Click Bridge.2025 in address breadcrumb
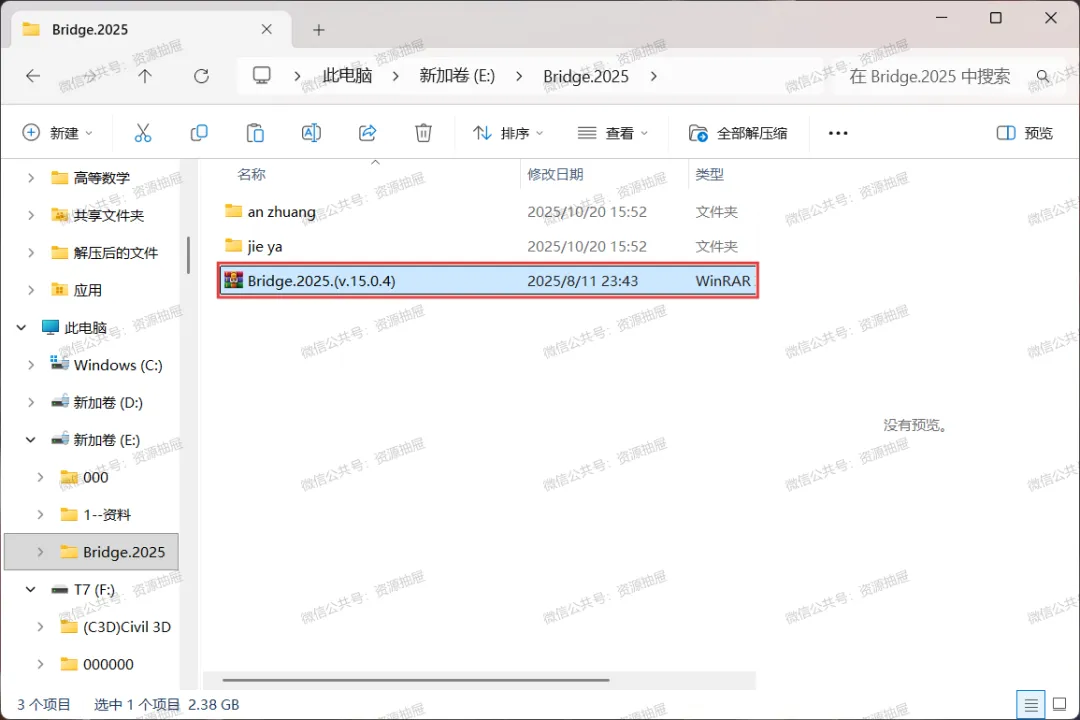This screenshot has height=720, width=1080. [x=586, y=76]
